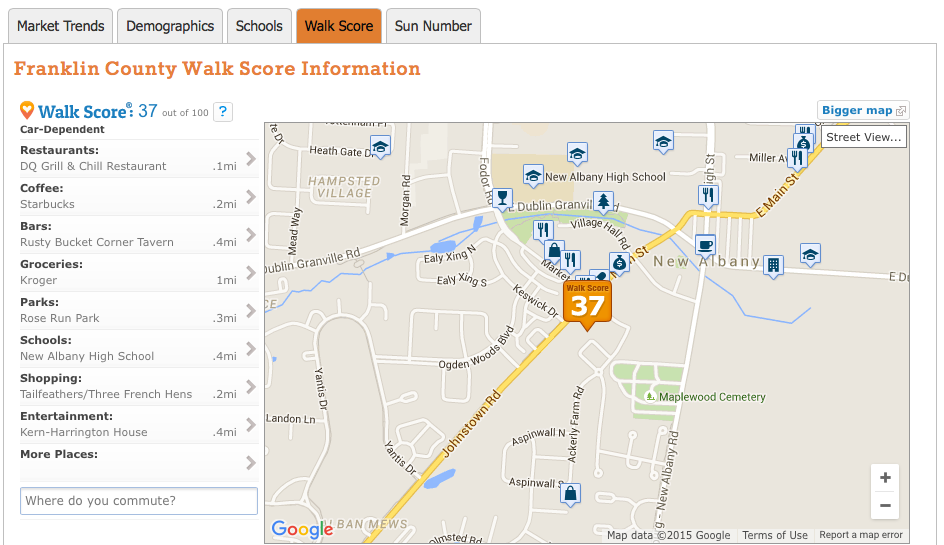Screen dimensions: 944x545
Task: Zoom in on the map
Action: 884,478
